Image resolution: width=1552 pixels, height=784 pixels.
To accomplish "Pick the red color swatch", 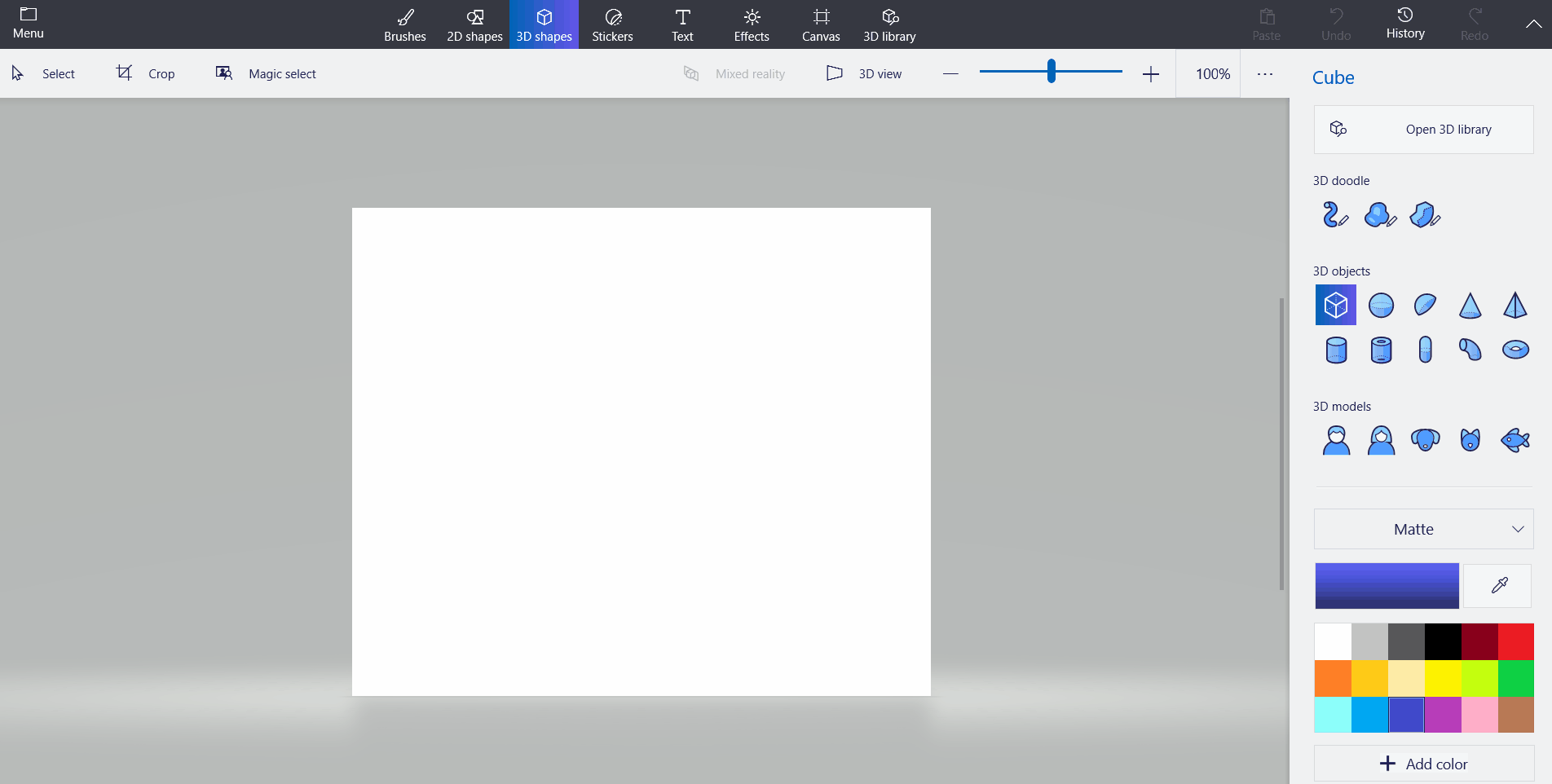I will click(1515, 641).
